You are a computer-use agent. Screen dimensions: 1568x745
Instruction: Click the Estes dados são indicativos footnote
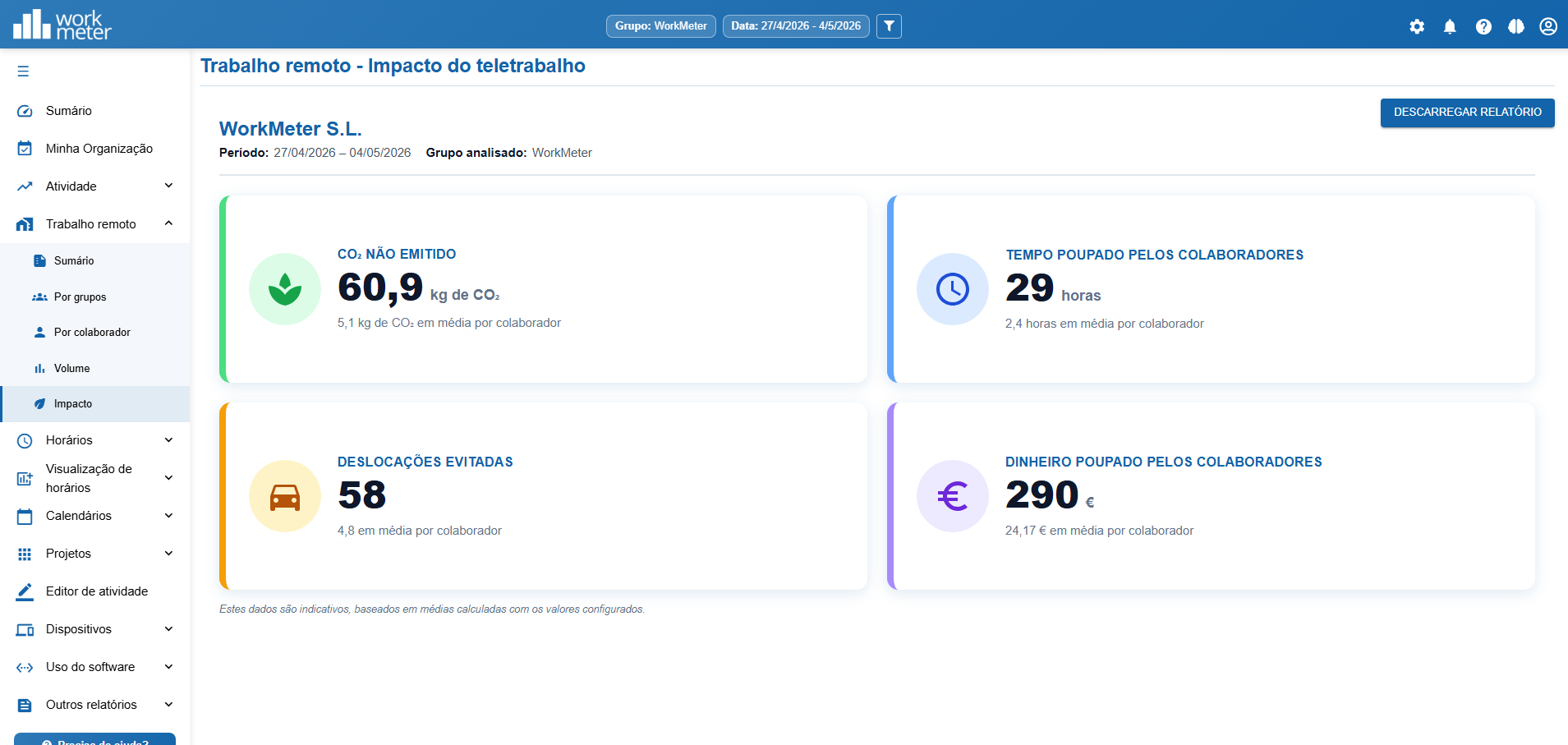(432, 609)
